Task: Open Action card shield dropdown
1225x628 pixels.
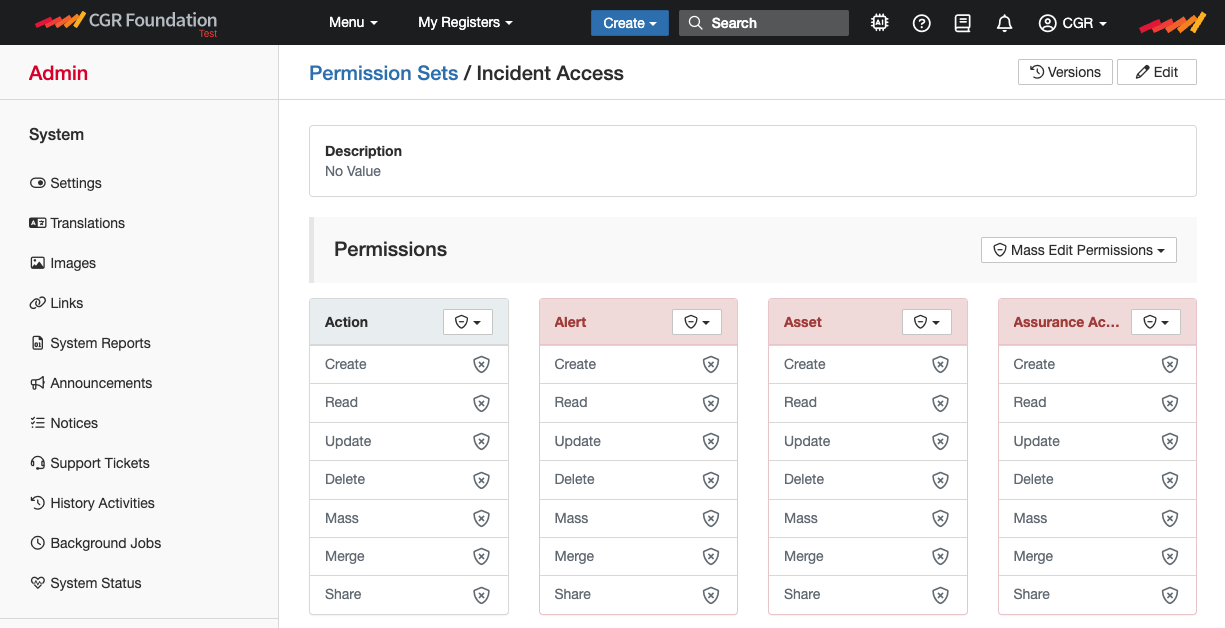Action: pos(468,322)
